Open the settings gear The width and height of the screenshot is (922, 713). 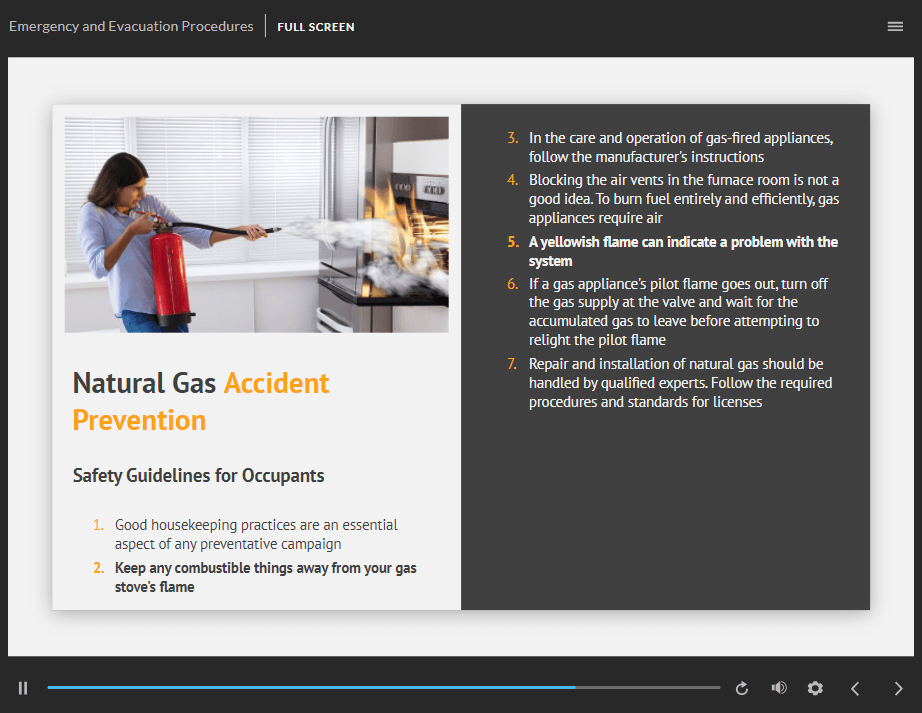point(815,688)
